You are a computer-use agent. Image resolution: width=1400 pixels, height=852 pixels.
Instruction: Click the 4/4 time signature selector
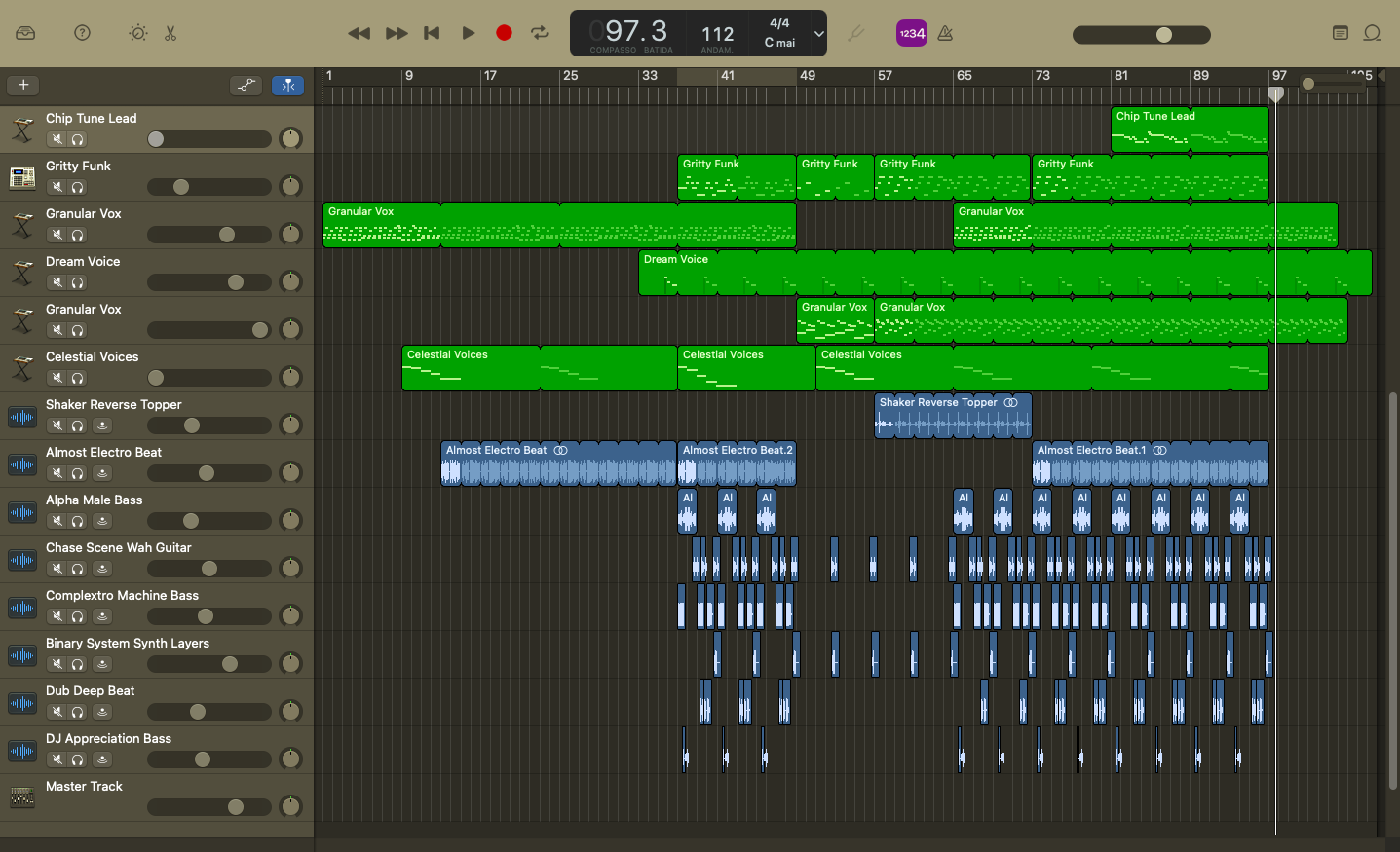click(x=779, y=23)
